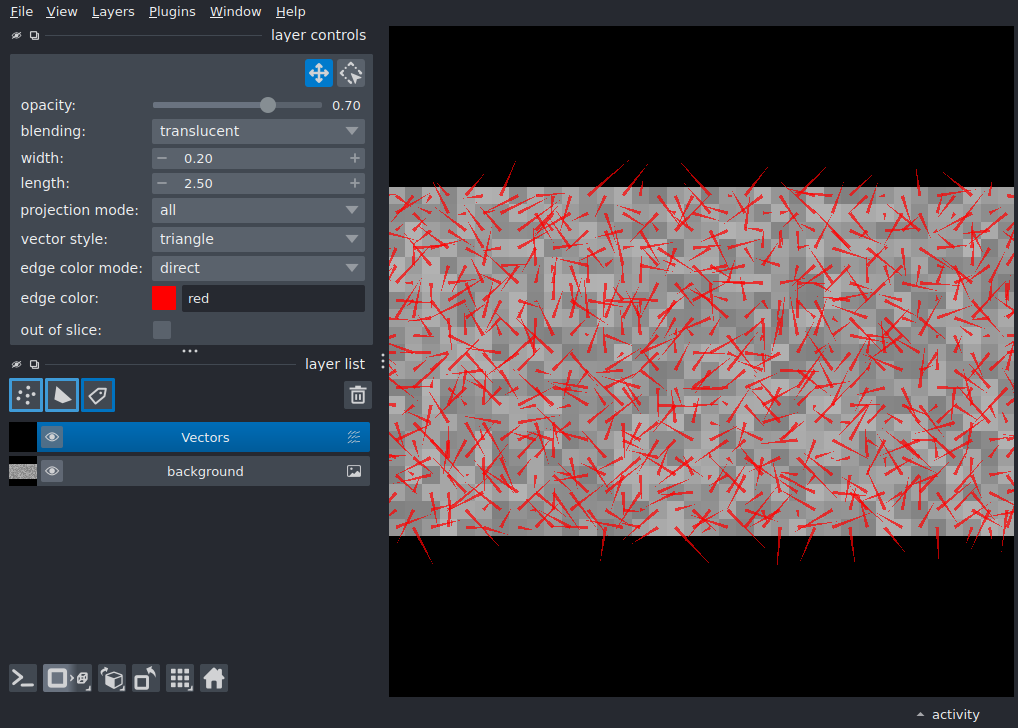Click the opacity value 0.70

coord(346,105)
